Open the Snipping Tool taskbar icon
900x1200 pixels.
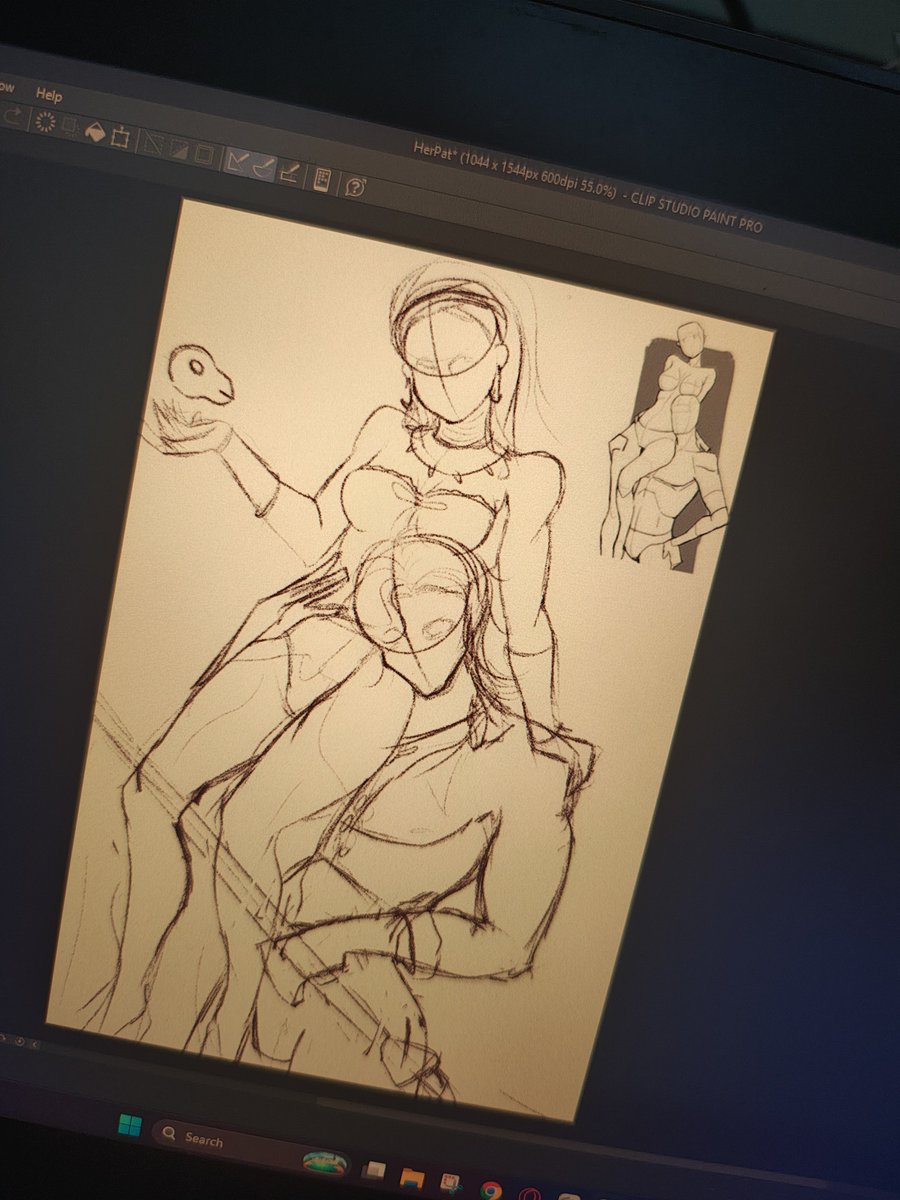point(450,1183)
